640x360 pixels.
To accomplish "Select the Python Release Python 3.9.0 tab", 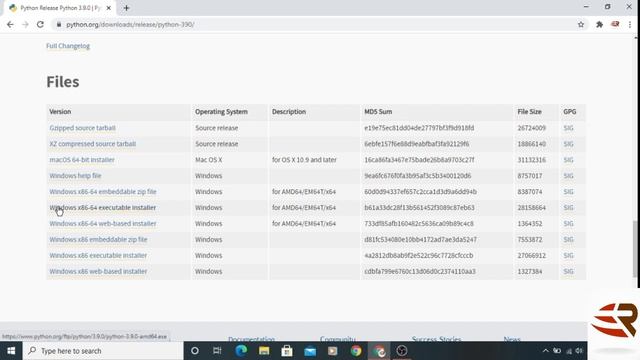I will tap(59, 8).
